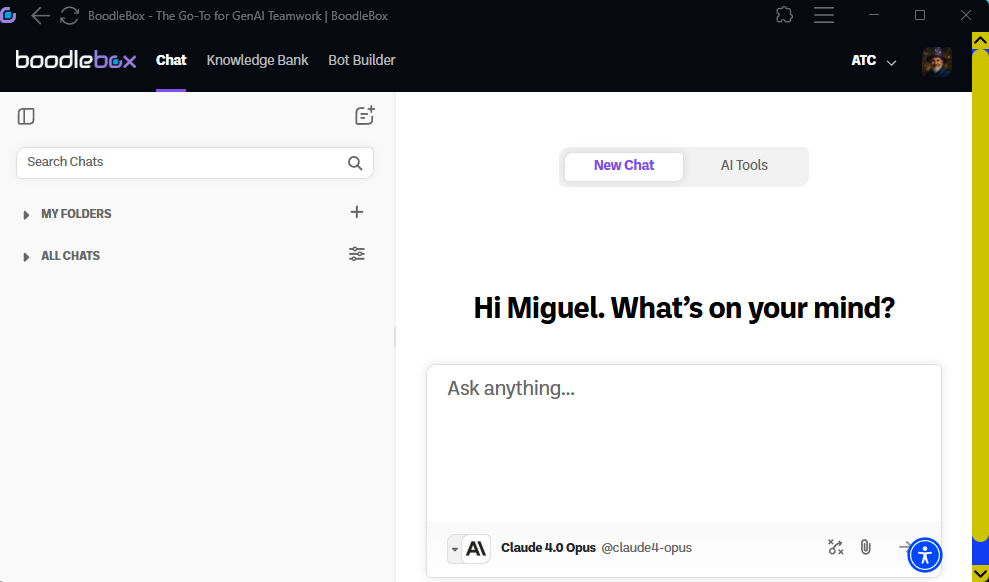
Task: Click the browser extensions puzzle icon
Action: point(785,15)
